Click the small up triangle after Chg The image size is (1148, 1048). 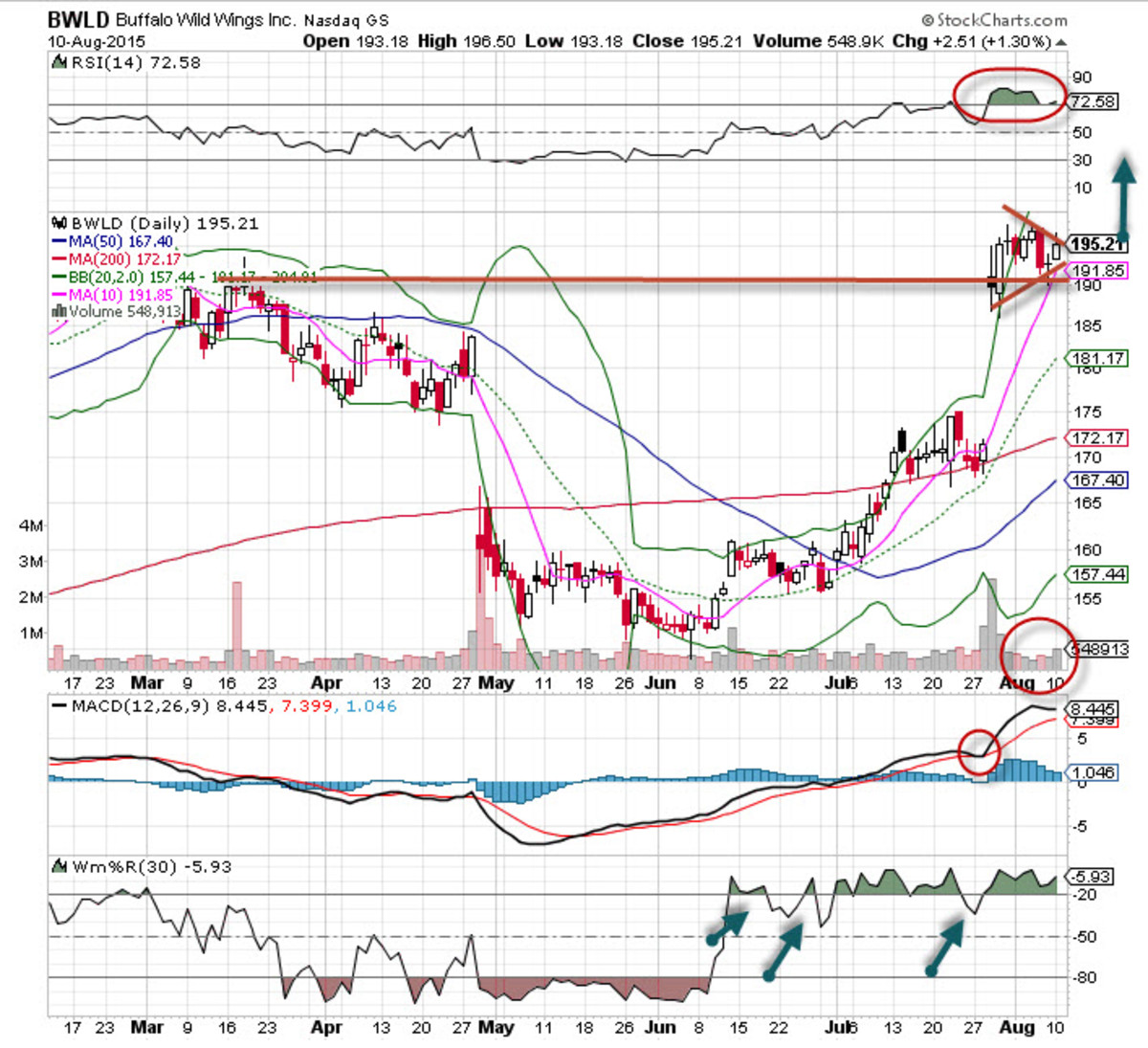(x=1062, y=43)
